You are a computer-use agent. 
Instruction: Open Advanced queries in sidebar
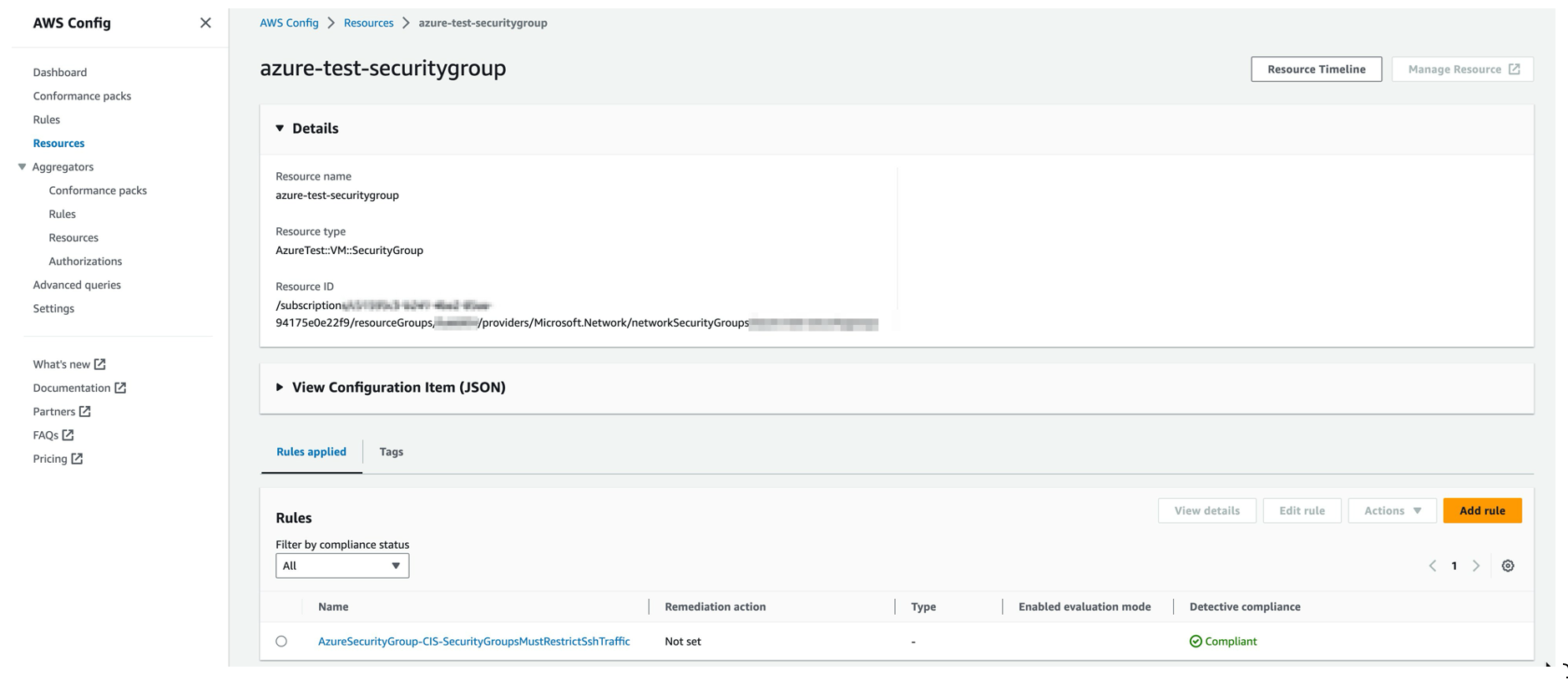tap(77, 285)
